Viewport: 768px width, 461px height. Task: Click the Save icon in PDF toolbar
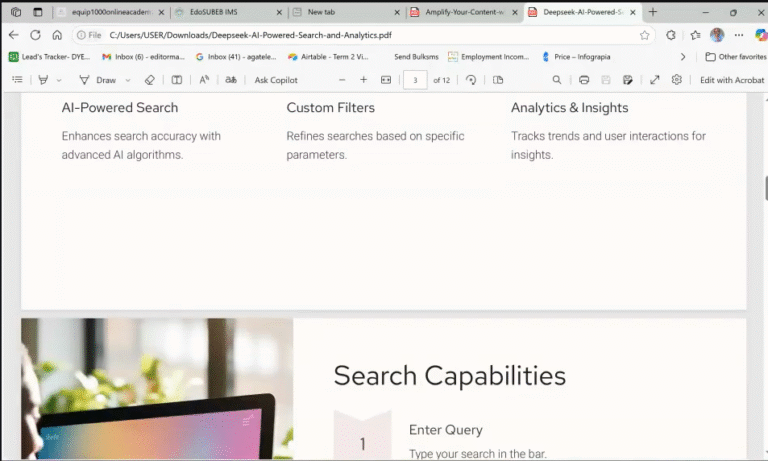(606, 79)
